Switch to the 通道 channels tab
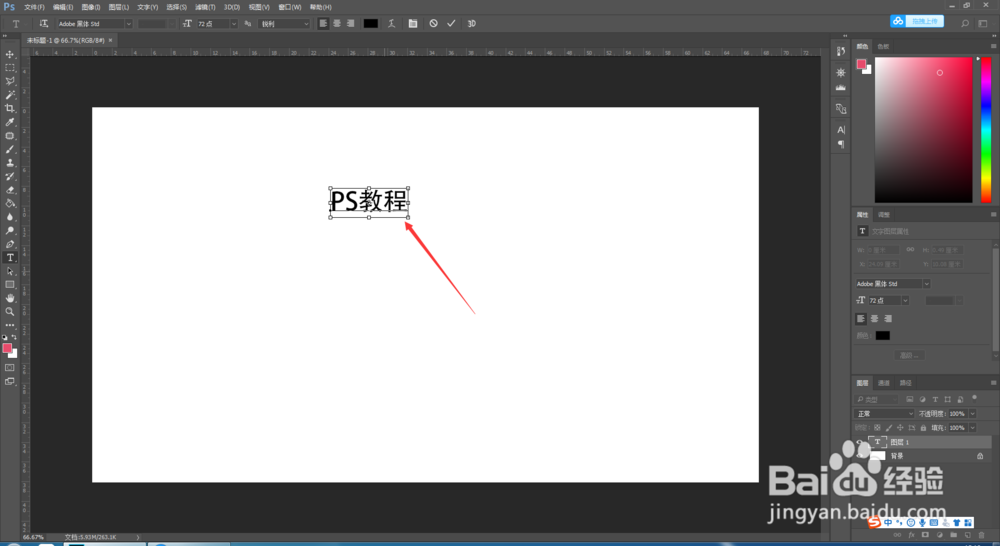This screenshot has width=1000, height=546. tap(883, 383)
